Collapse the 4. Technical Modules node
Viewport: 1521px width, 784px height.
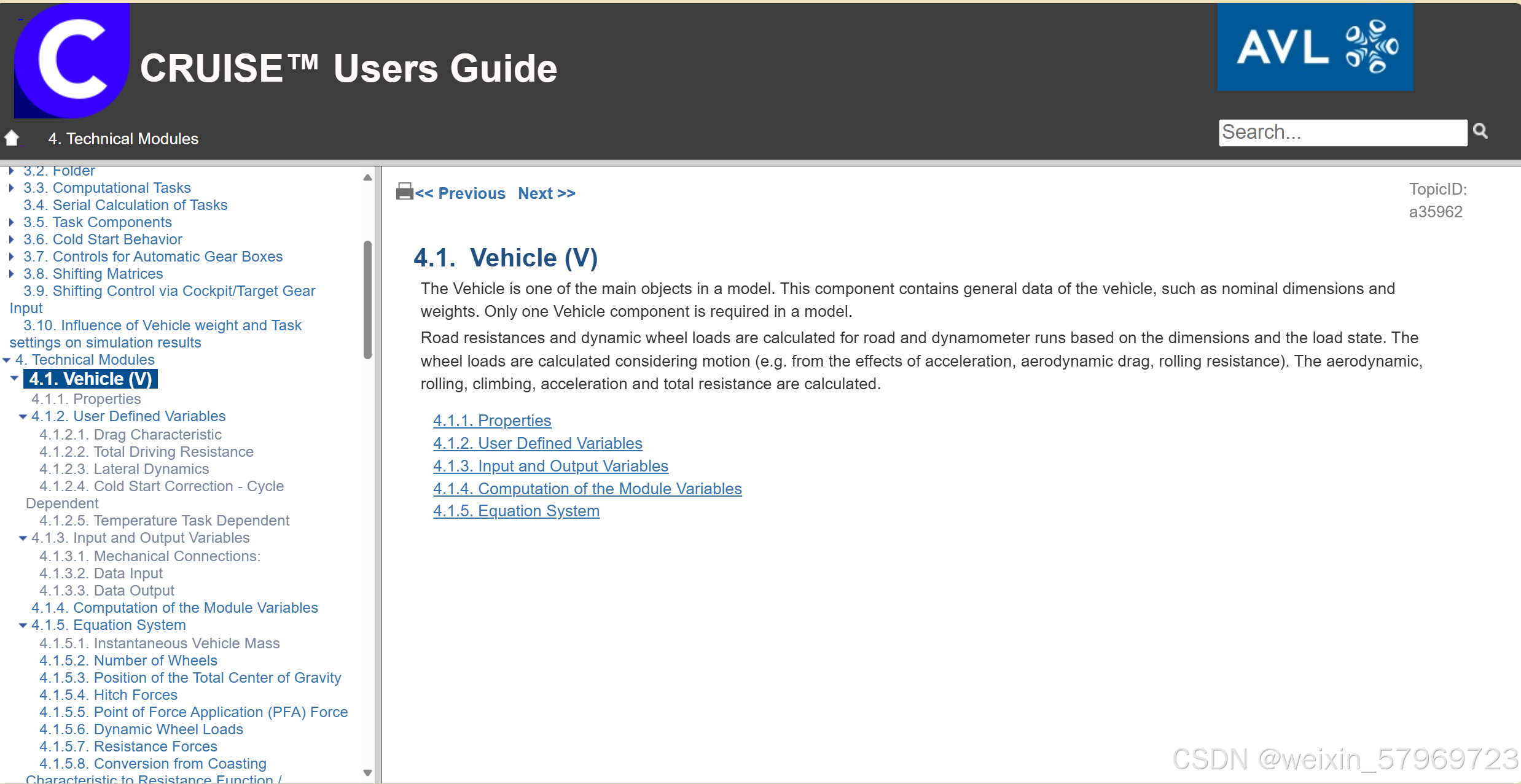7,360
